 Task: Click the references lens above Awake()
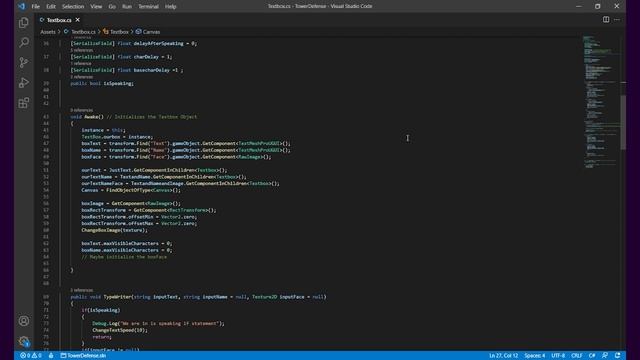(x=81, y=110)
